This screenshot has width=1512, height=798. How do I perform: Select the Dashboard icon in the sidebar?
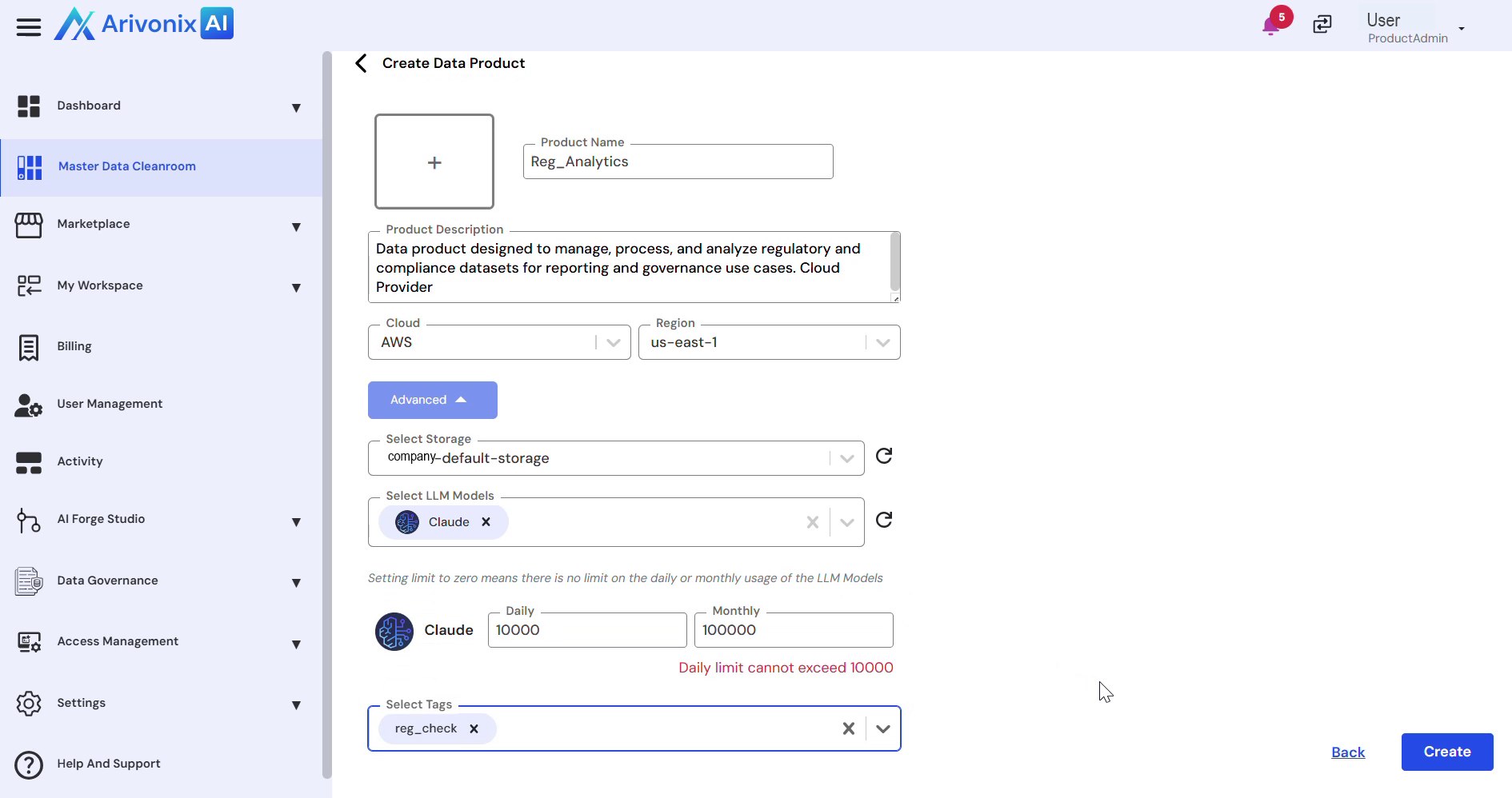(x=28, y=106)
